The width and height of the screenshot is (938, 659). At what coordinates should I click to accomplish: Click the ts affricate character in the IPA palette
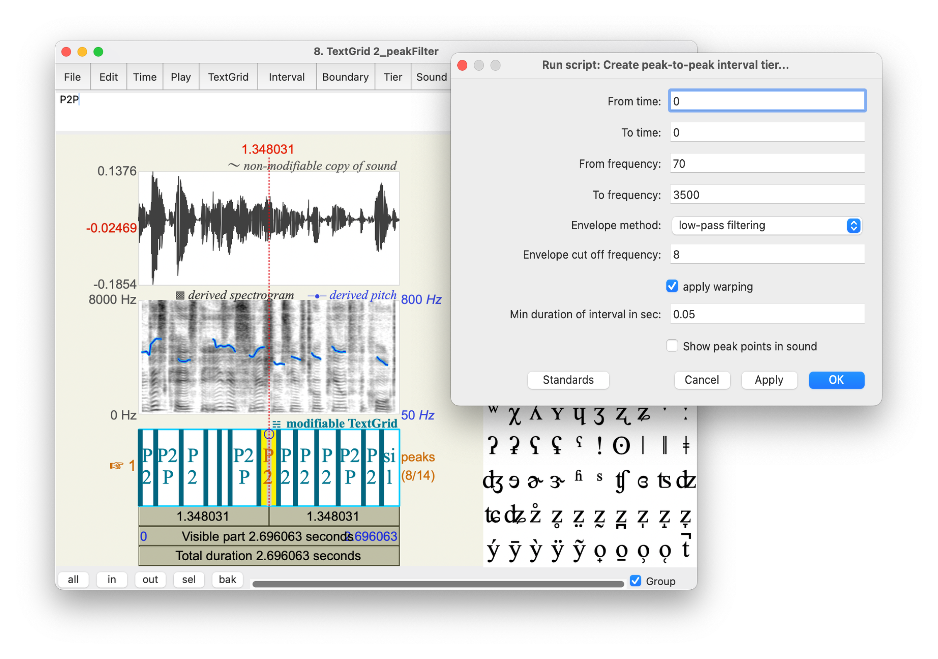665,481
